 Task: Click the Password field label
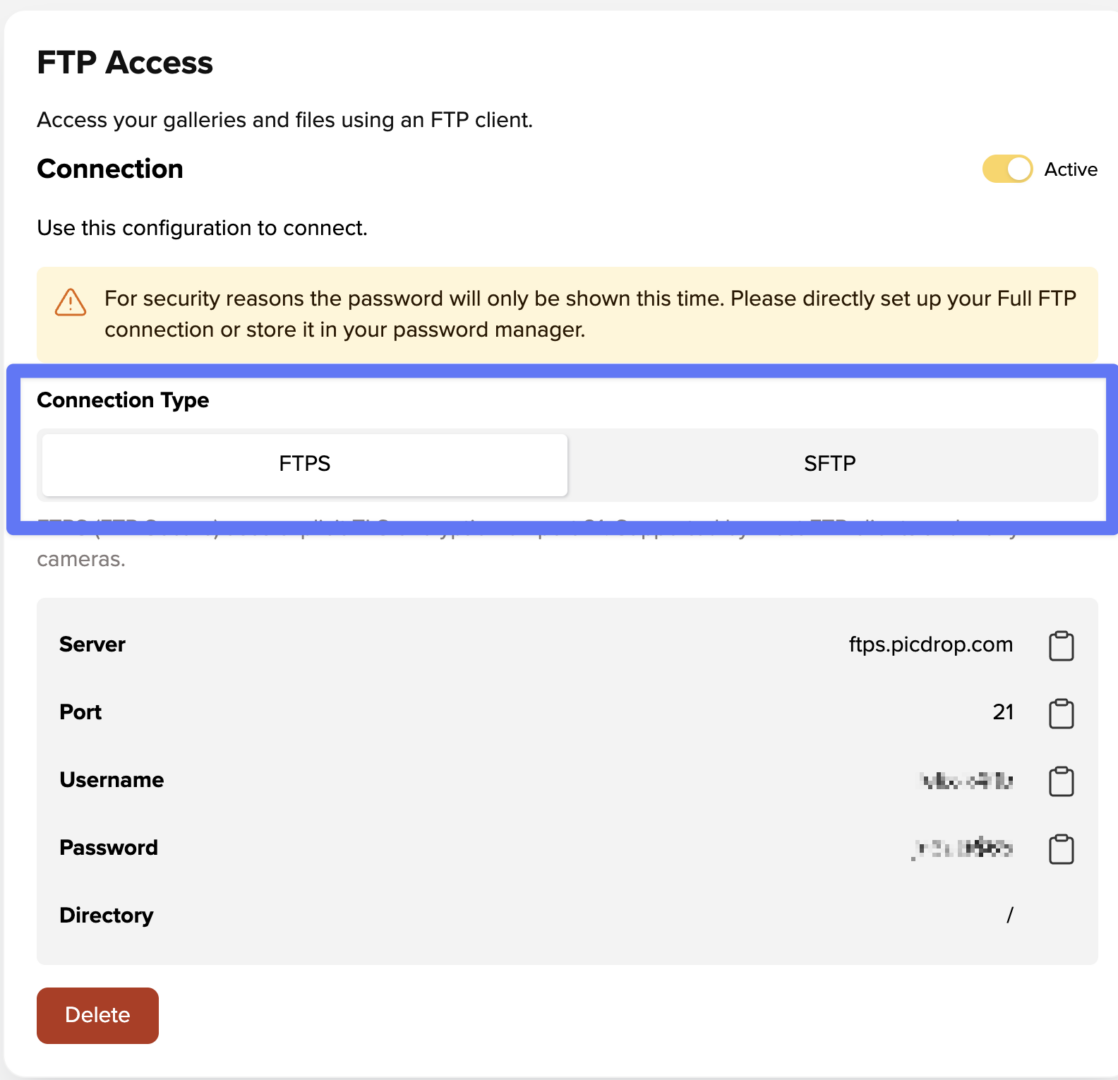(108, 848)
